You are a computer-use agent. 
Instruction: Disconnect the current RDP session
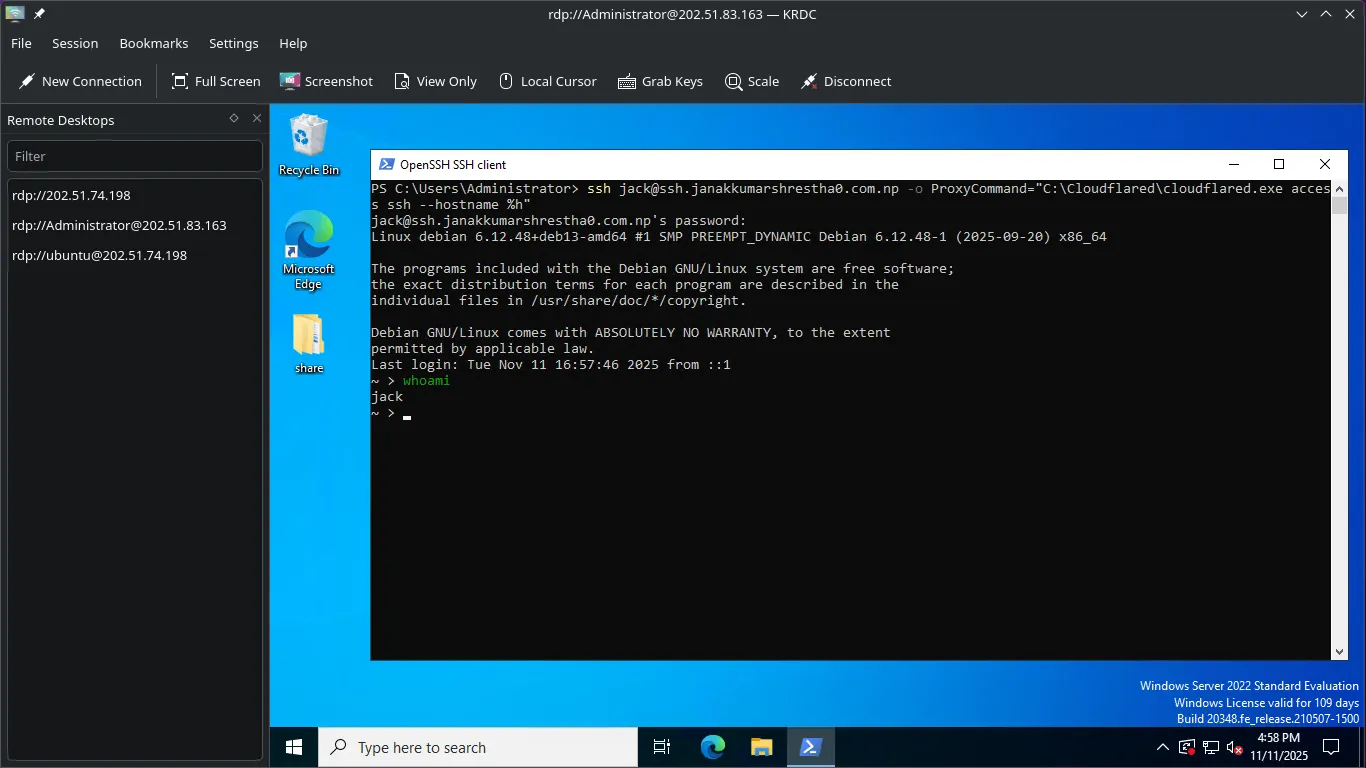coord(846,82)
